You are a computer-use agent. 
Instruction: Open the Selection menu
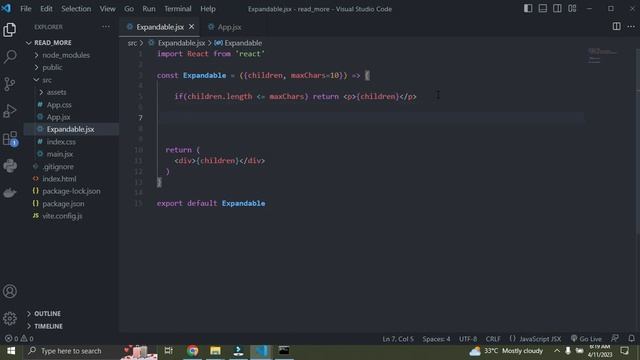[76, 9]
